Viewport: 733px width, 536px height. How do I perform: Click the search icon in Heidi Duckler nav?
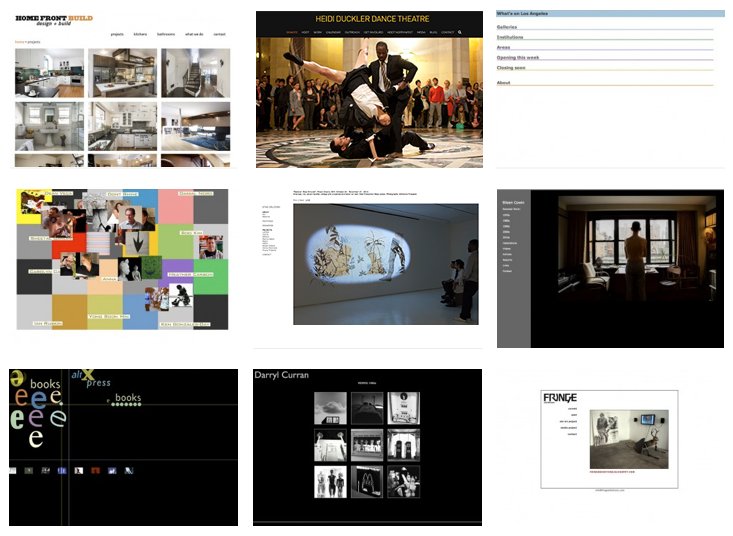coord(460,32)
